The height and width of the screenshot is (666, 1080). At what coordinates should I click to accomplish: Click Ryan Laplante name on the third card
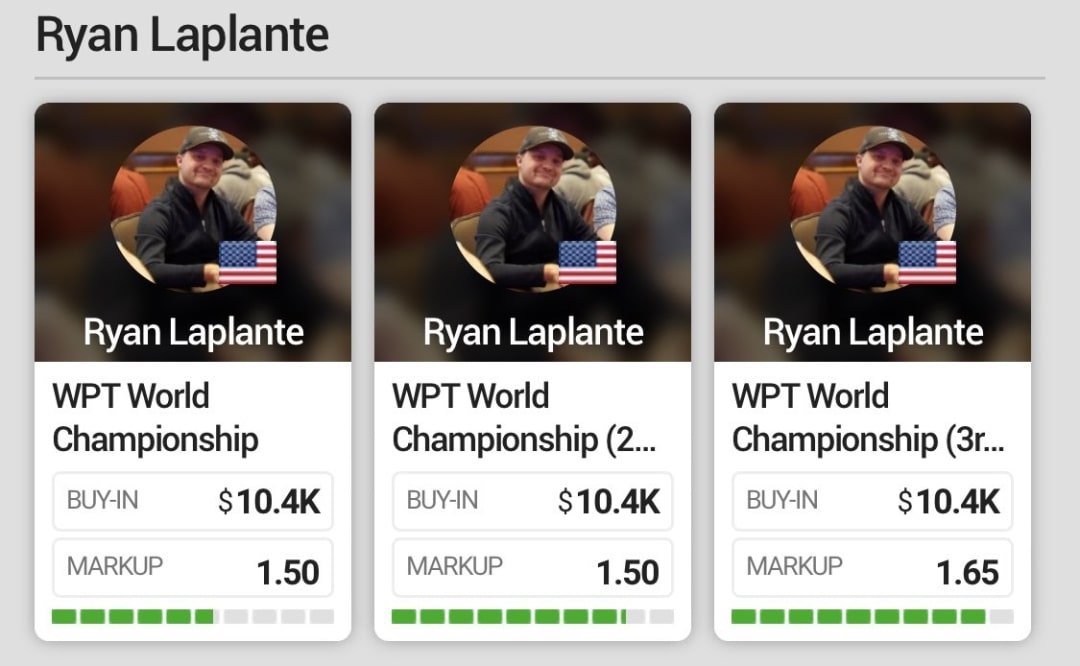[x=873, y=332]
